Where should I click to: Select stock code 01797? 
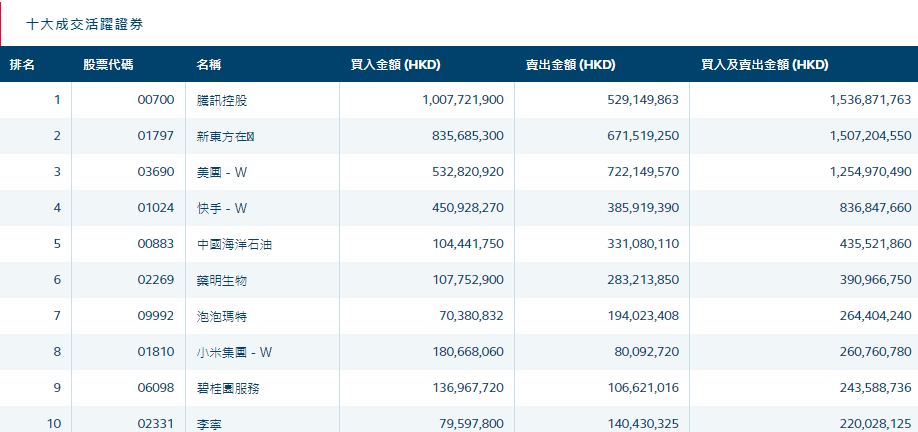156,136
